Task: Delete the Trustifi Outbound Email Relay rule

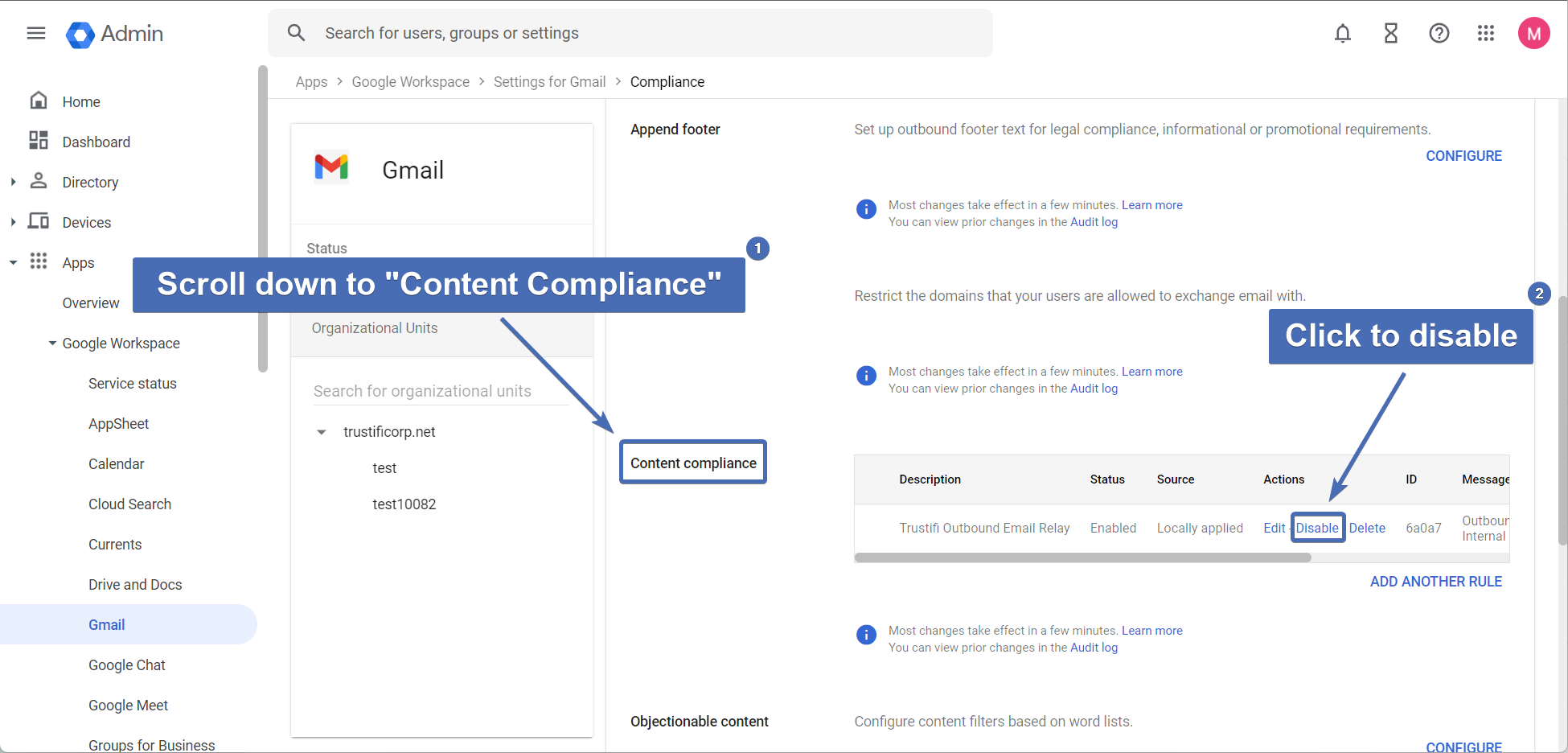Action: click(1367, 528)
